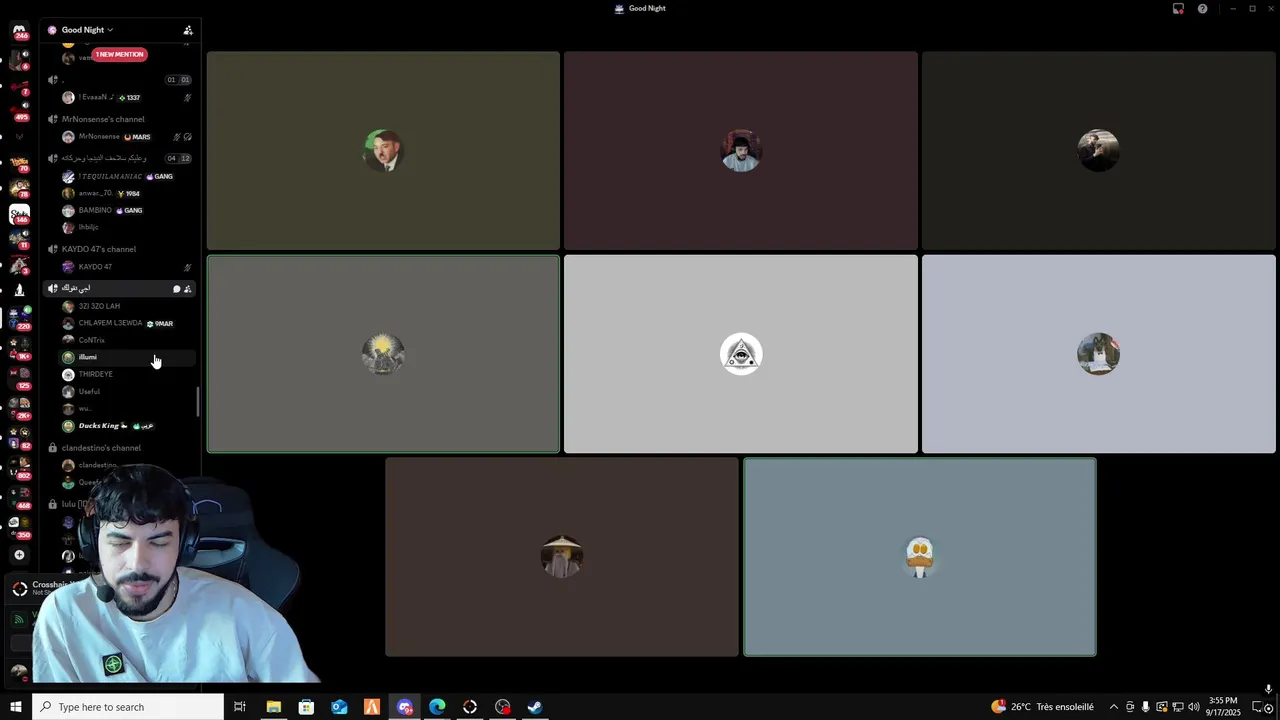Open server icon with 220 badge

coord(19,318)
